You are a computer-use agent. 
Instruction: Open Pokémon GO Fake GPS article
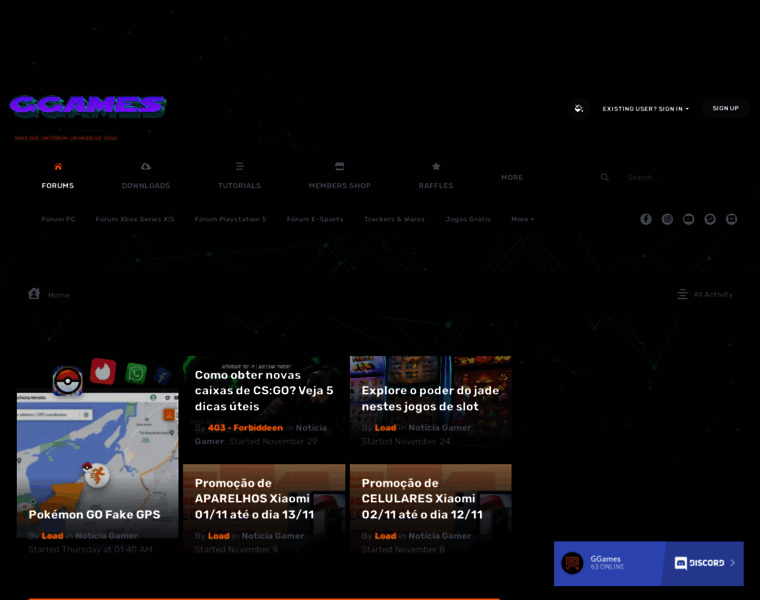click(94, 514)
